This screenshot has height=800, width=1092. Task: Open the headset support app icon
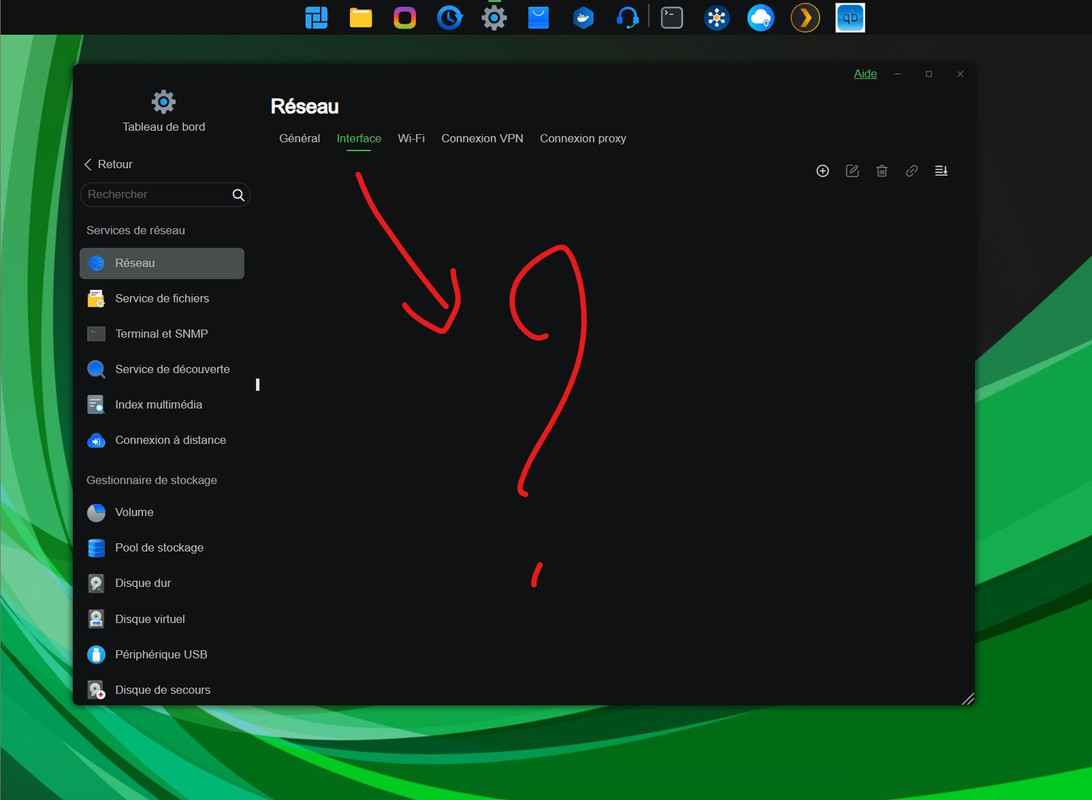pos(627,17)
